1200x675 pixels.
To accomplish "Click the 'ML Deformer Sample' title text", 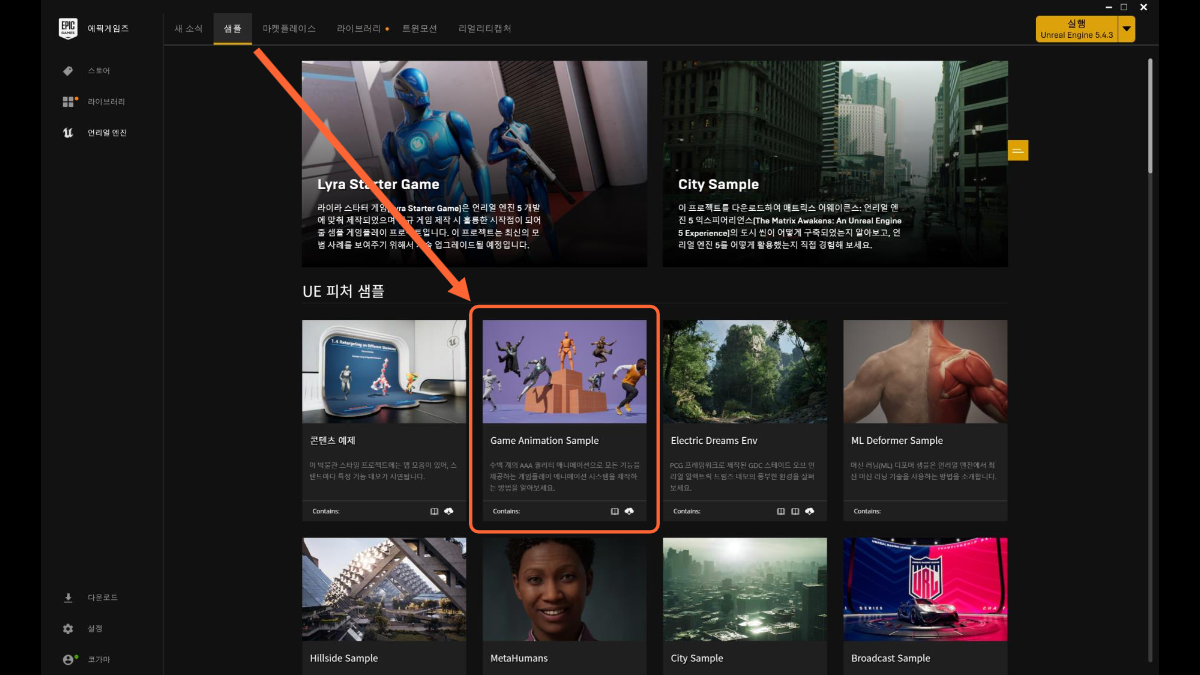I will (897, 440).
